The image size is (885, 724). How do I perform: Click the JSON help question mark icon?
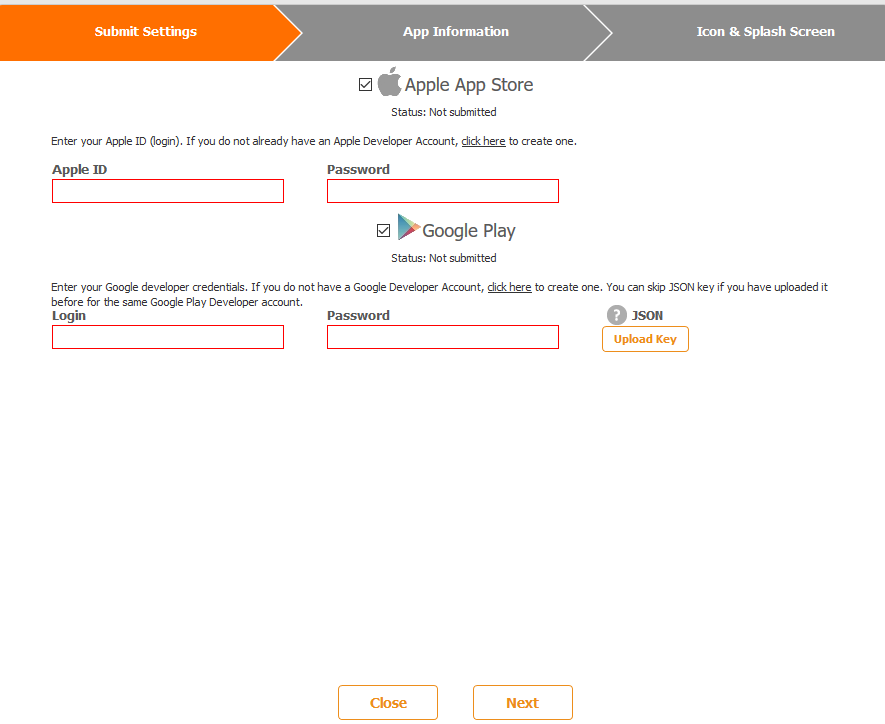coord(616,315)
